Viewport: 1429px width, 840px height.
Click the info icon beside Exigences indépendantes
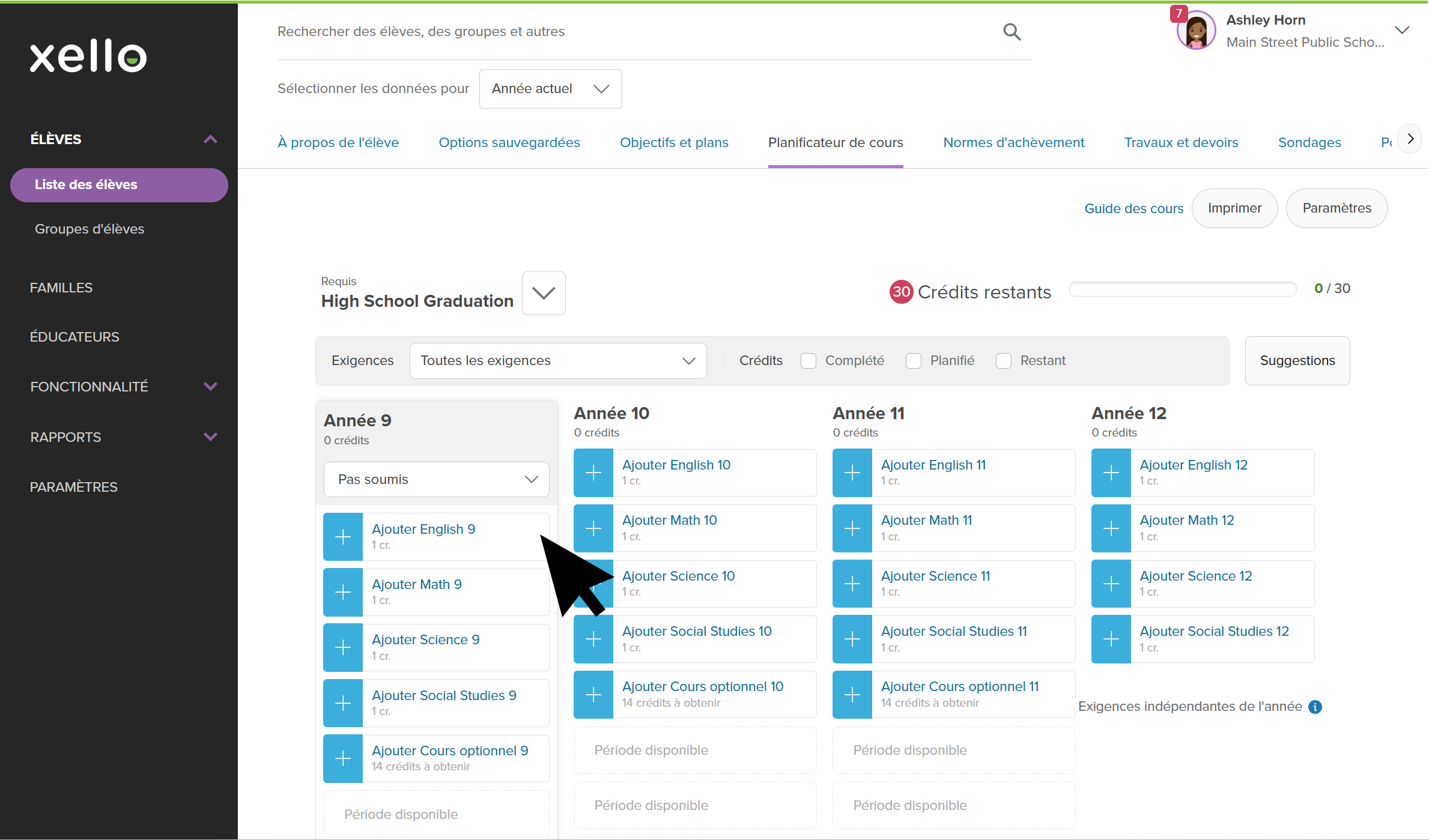click(1315, 707)
